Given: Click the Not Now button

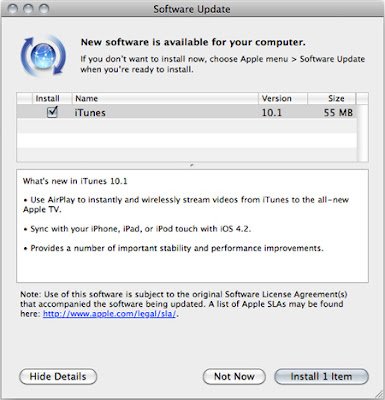Looking at the screenshot, I should [234, 377].
